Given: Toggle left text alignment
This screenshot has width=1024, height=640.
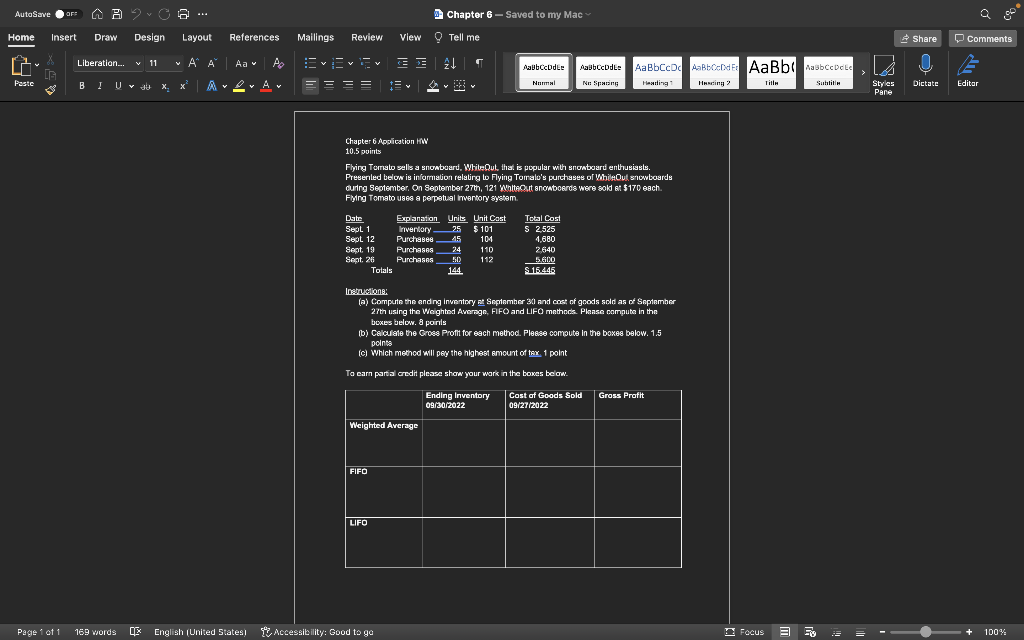Looking at the screenshot, I should point(311,86).
